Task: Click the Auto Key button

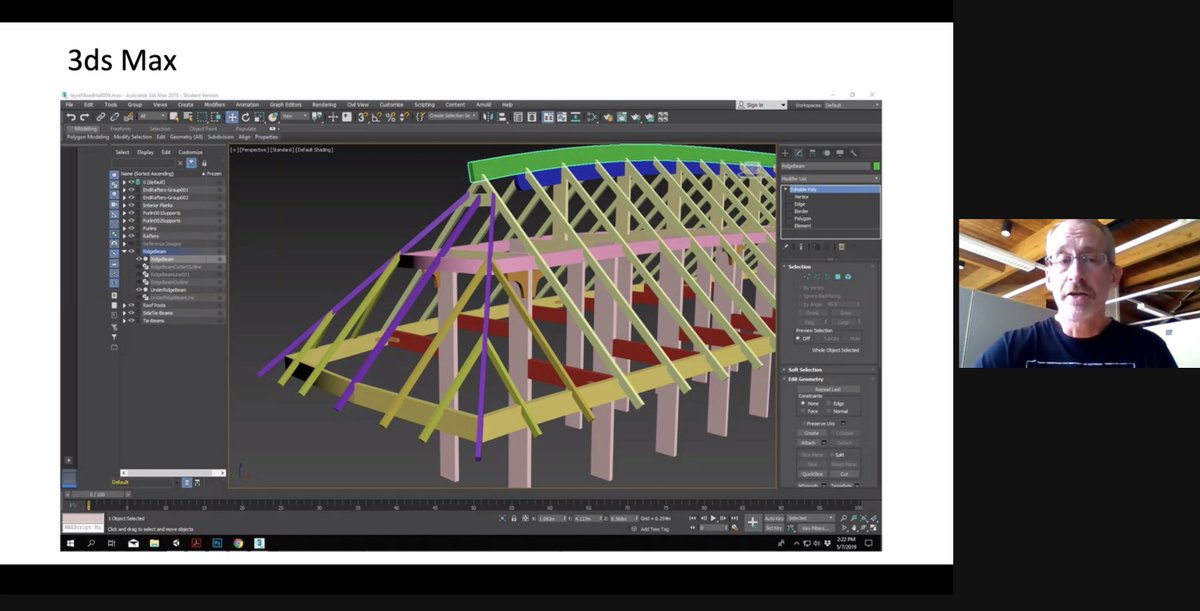Action: point(774,518)
